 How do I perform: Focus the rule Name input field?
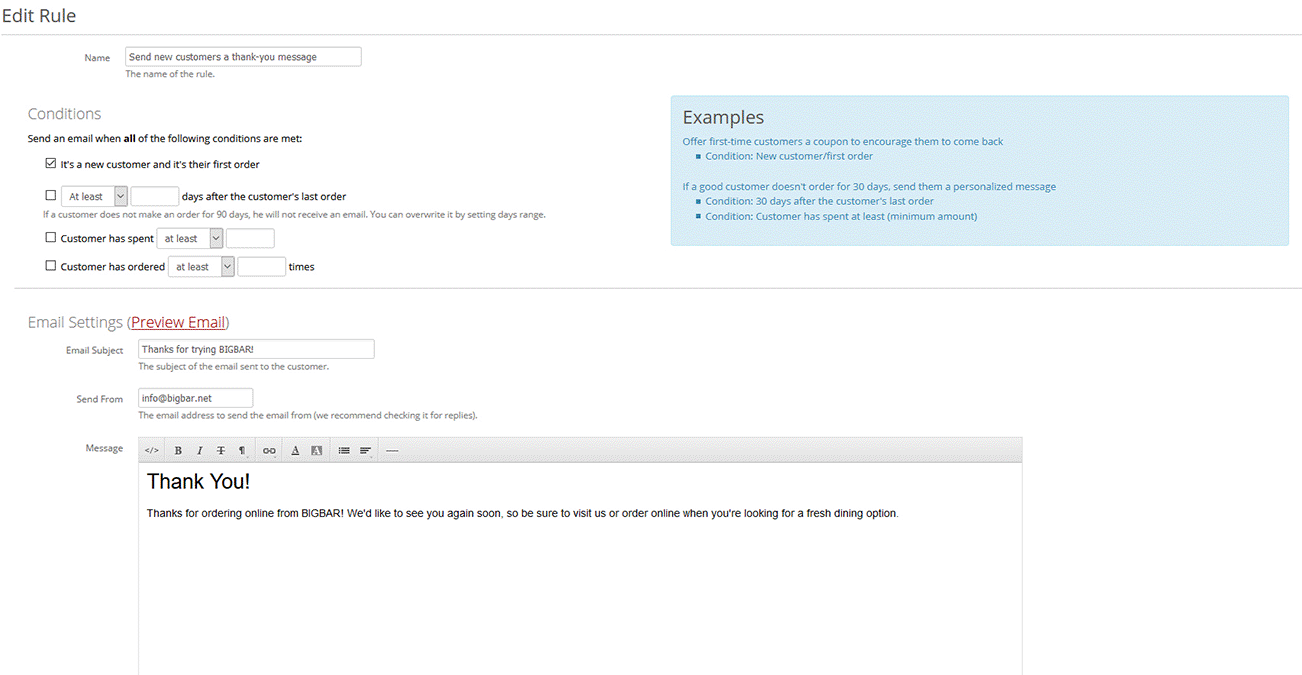click(243, 57)
